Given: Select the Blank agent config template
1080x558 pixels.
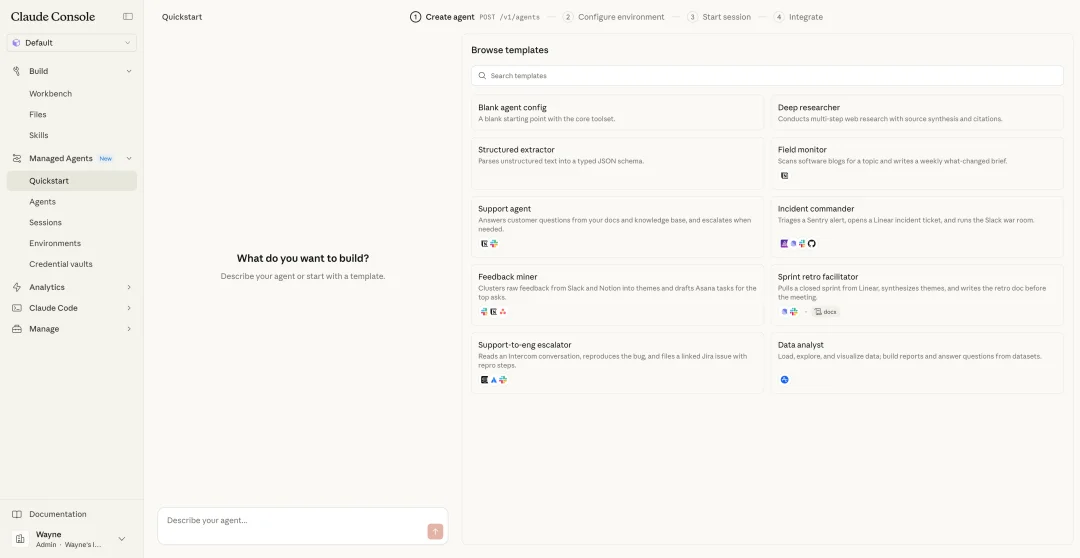Looking at the screenshot, I should tap(617, 113).
